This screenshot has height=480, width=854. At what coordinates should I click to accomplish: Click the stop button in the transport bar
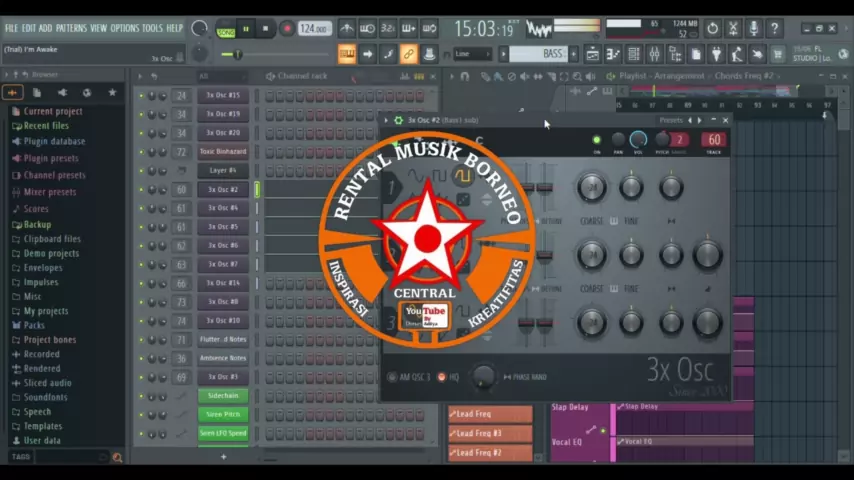[265, 29]
